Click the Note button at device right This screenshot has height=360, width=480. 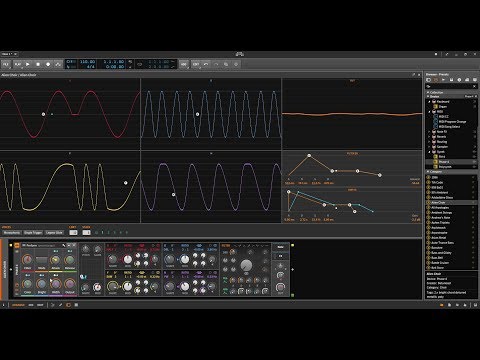(x=280, y=247)
